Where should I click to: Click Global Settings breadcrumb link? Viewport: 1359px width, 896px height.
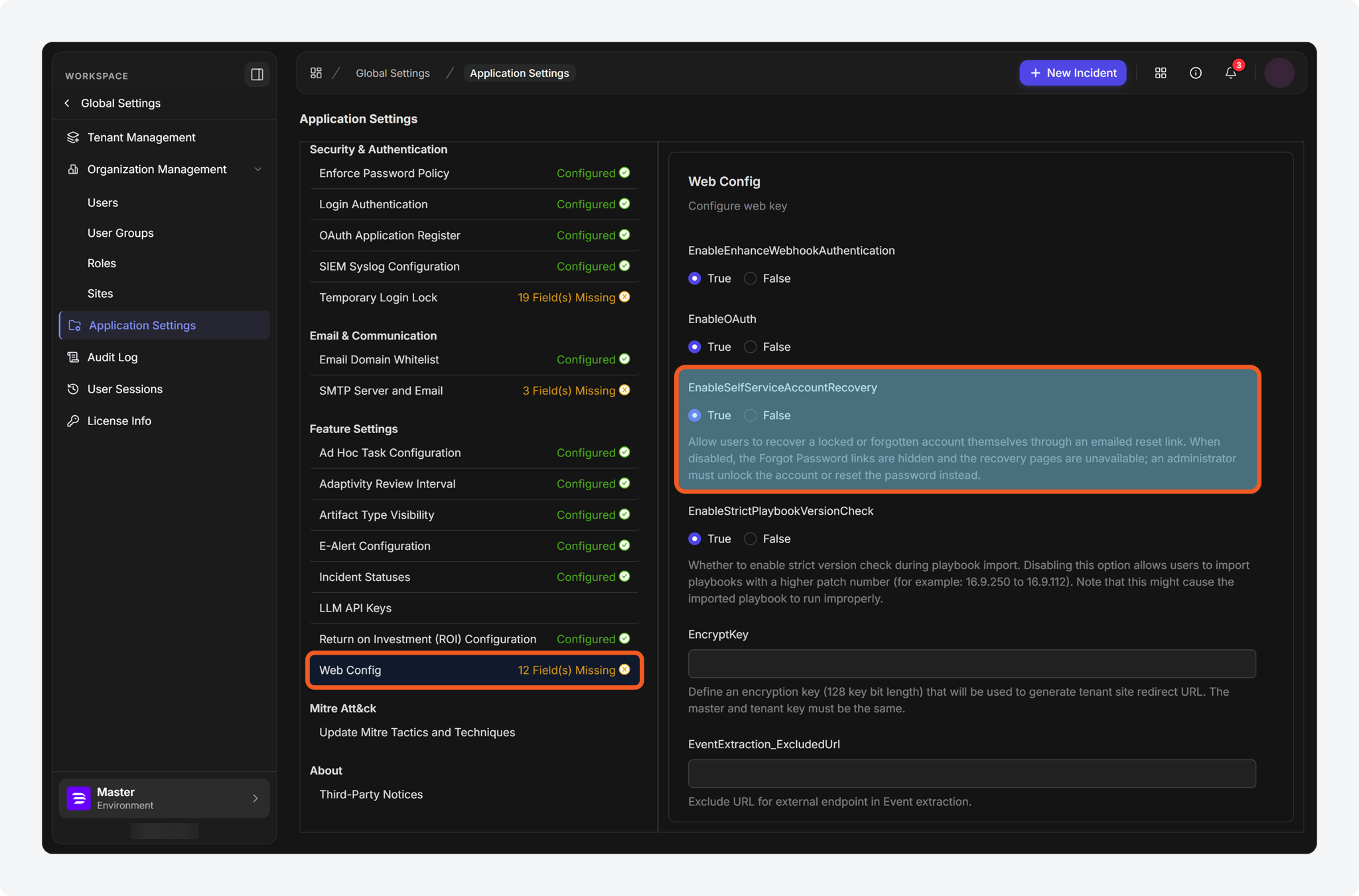click(393, 73)
